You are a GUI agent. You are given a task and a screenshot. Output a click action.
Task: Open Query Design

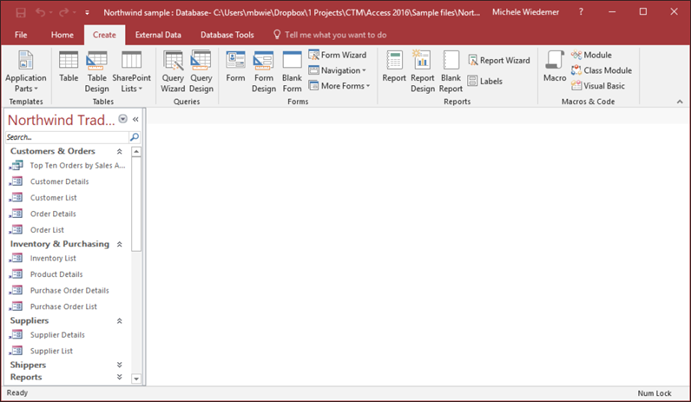tap(201, 71)
